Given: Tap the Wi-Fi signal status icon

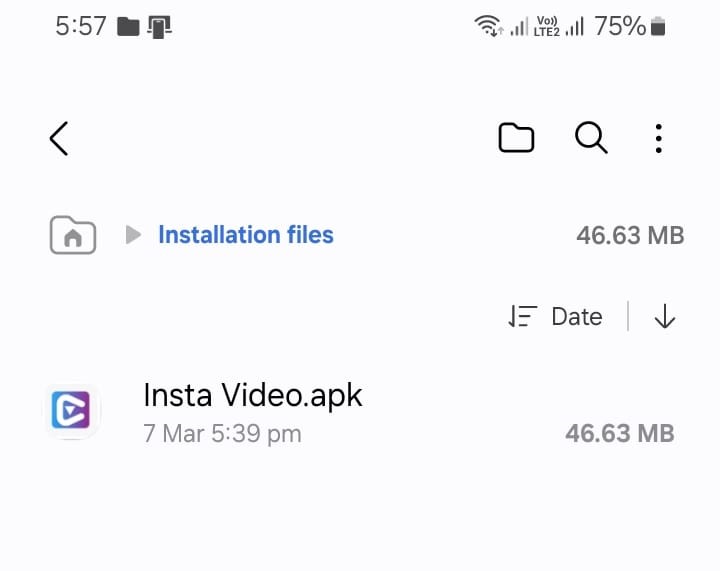Looking at the screenshot, I should [488, 25].
